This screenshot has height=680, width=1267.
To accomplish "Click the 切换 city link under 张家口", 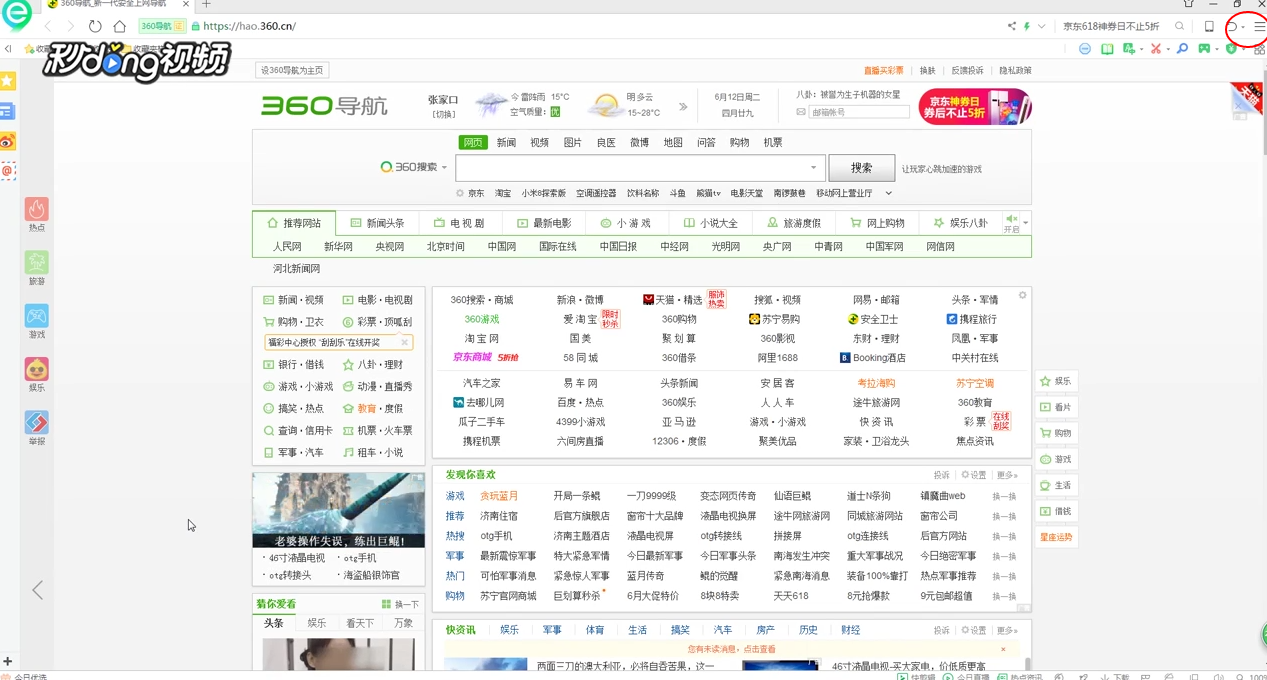I will click(443, 114).
